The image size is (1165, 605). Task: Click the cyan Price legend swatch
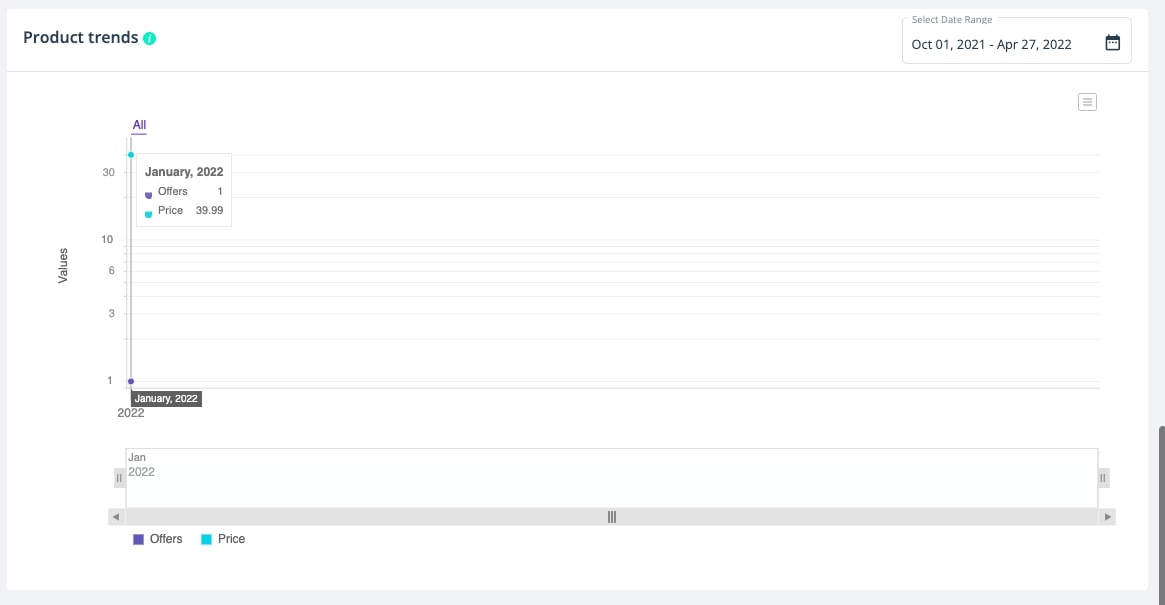pos(207,540)
